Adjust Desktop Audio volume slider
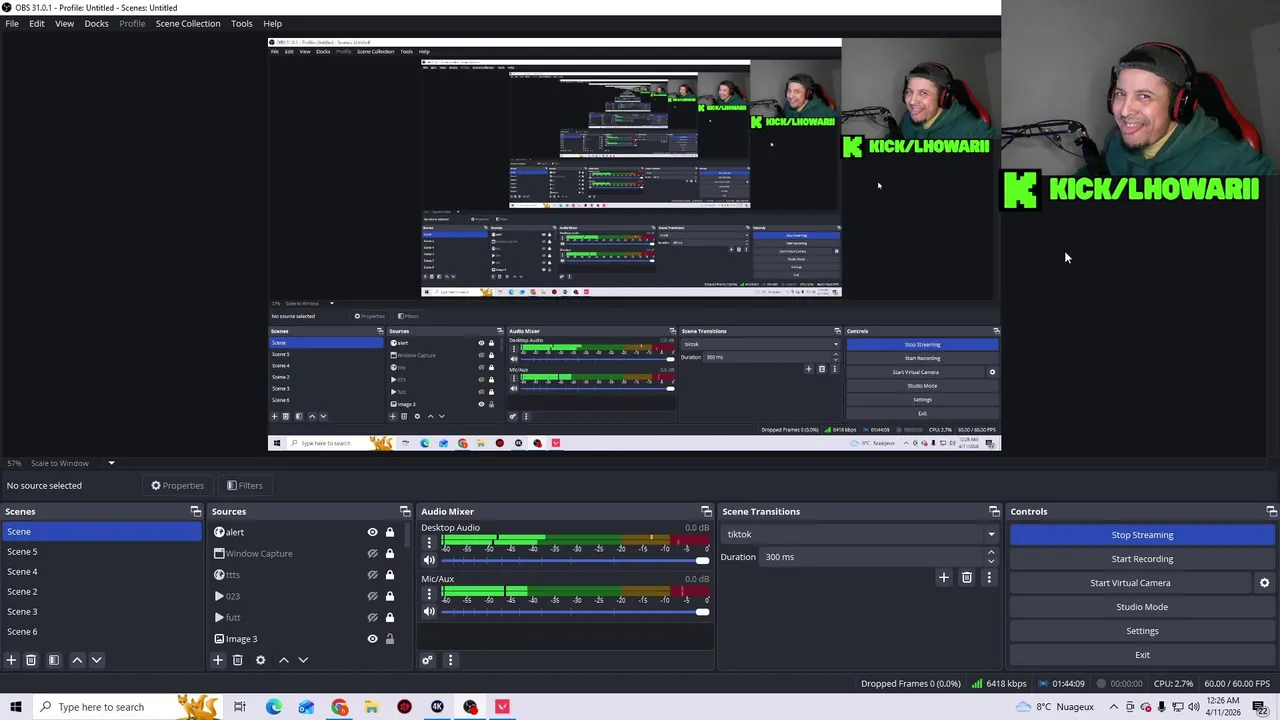The height and width of the screenshot is (720, 1280). (575, 560)
